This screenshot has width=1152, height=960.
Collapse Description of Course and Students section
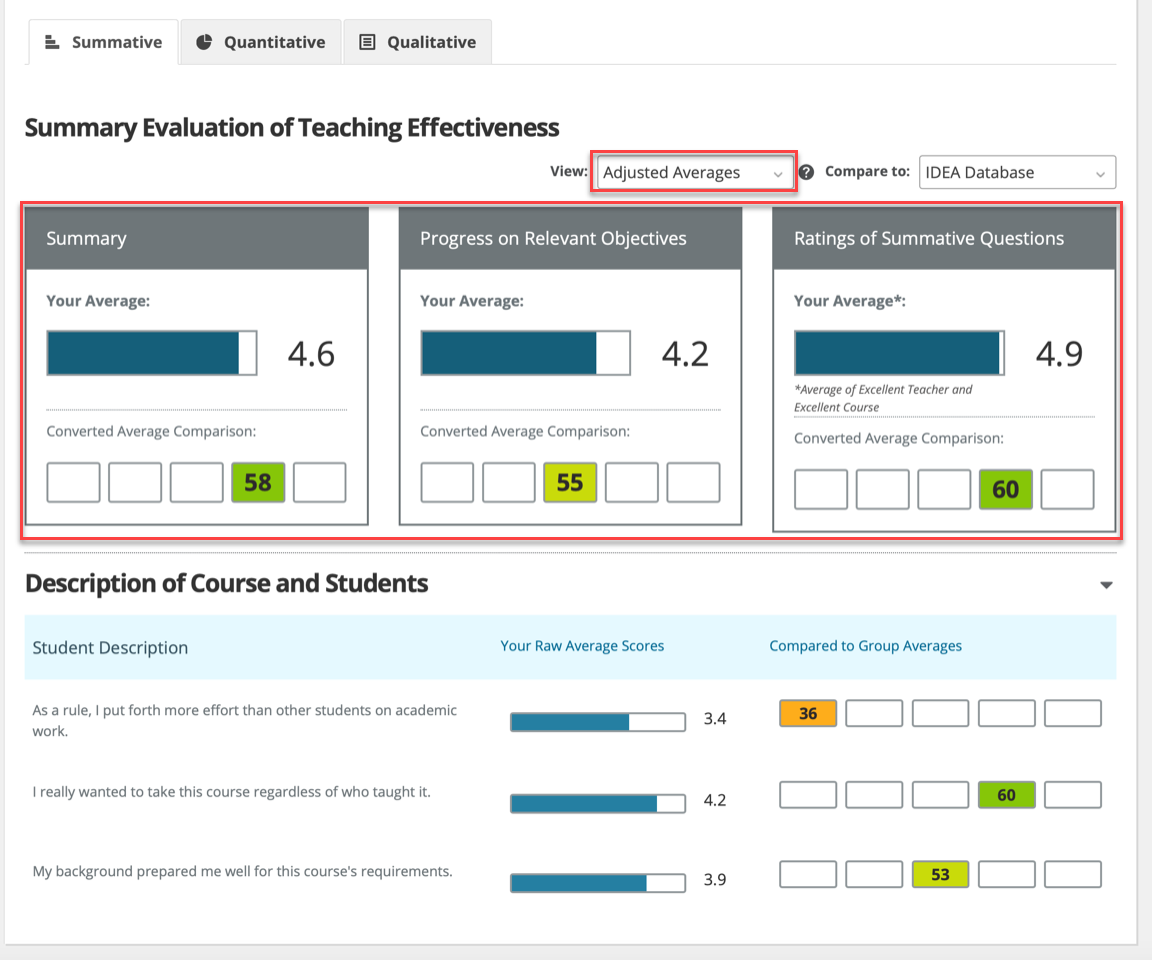click(1106, 585)
